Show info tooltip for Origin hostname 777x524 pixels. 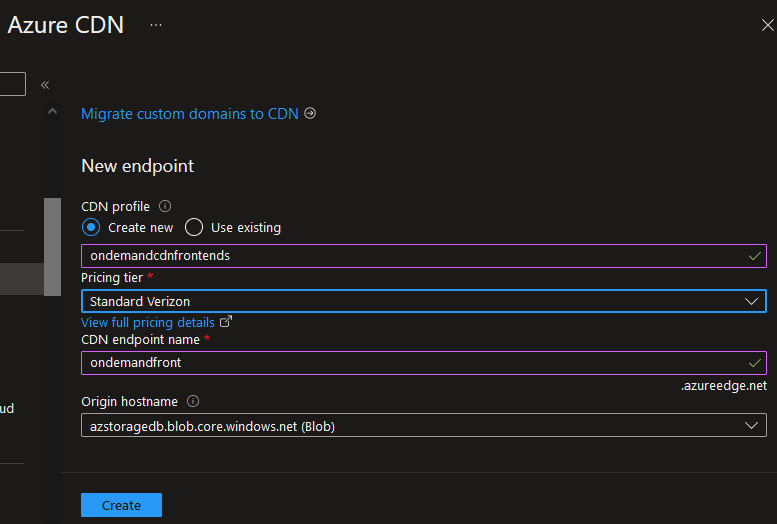193,401
